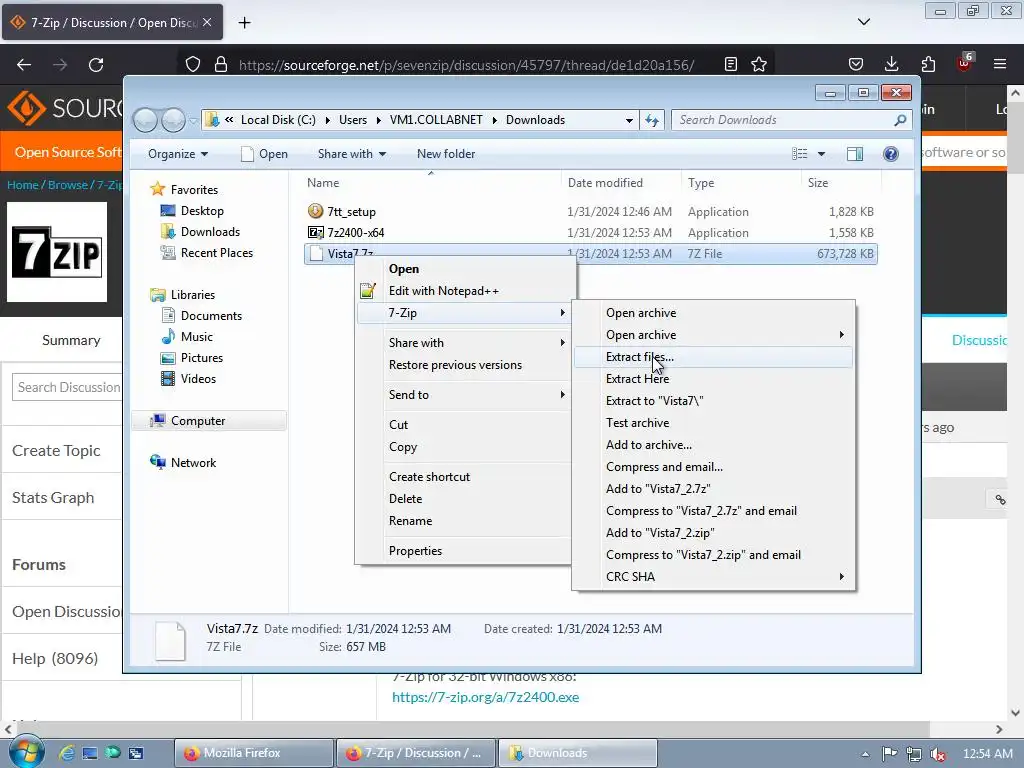Click the change view icon in Explorer toolbar

click(x=799, y=153)
